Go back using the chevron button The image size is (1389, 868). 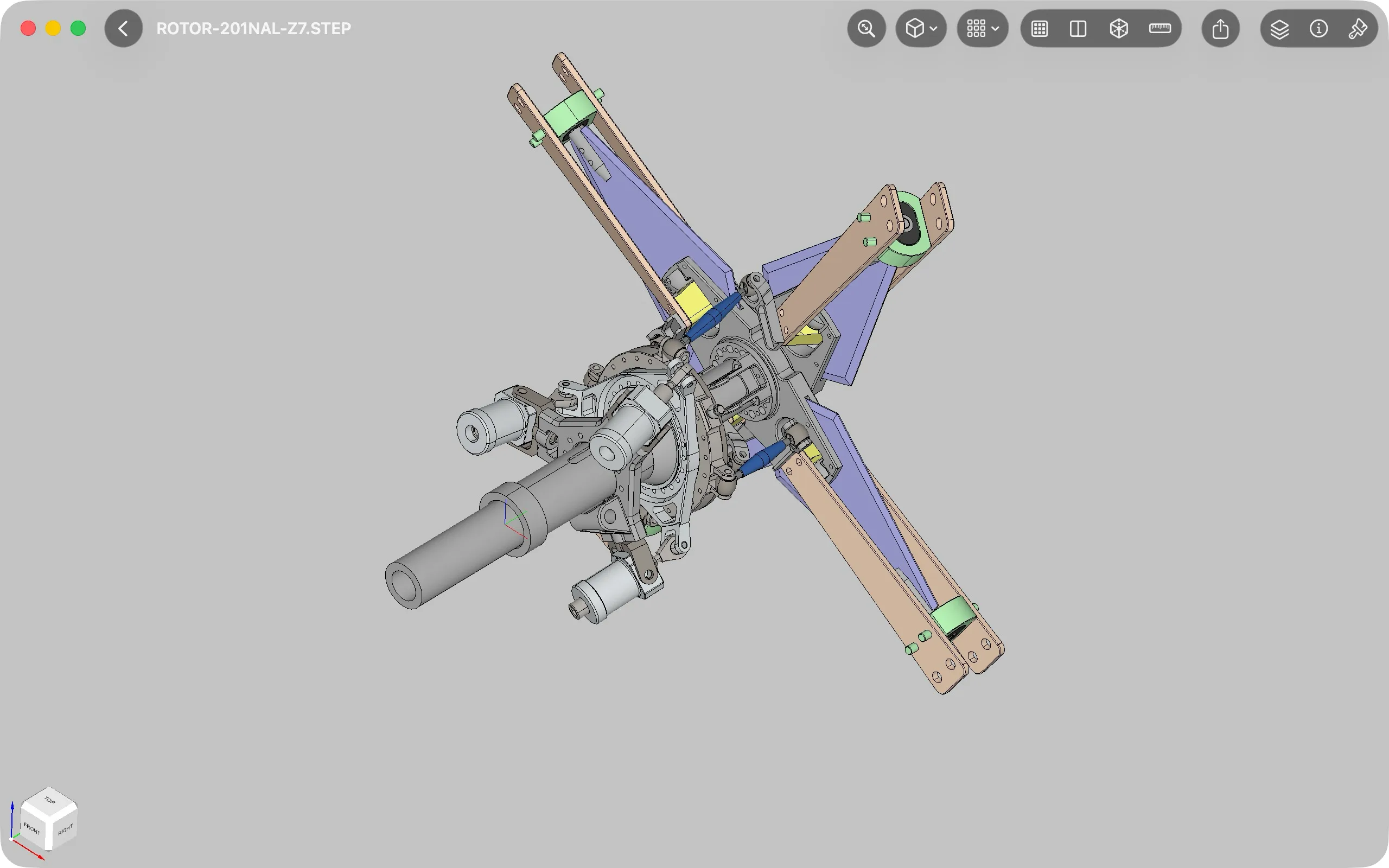[123, 28]
